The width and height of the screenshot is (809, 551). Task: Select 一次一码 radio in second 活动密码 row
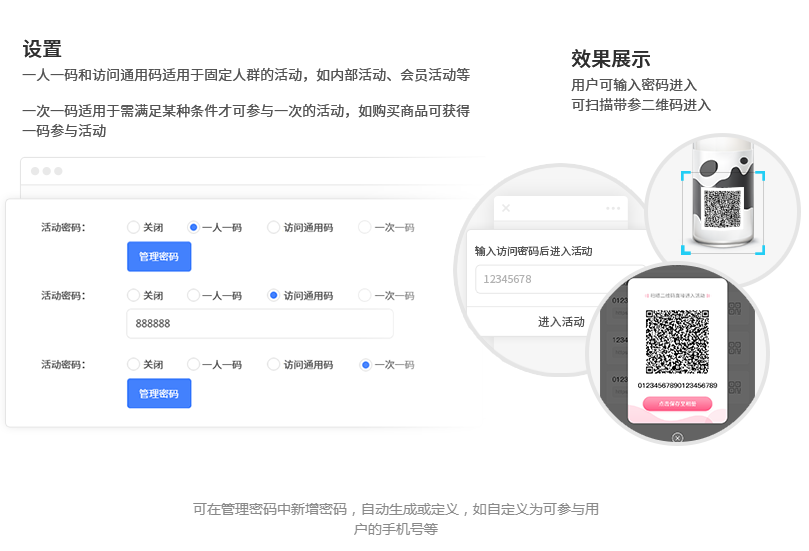[x=365, y=295]
